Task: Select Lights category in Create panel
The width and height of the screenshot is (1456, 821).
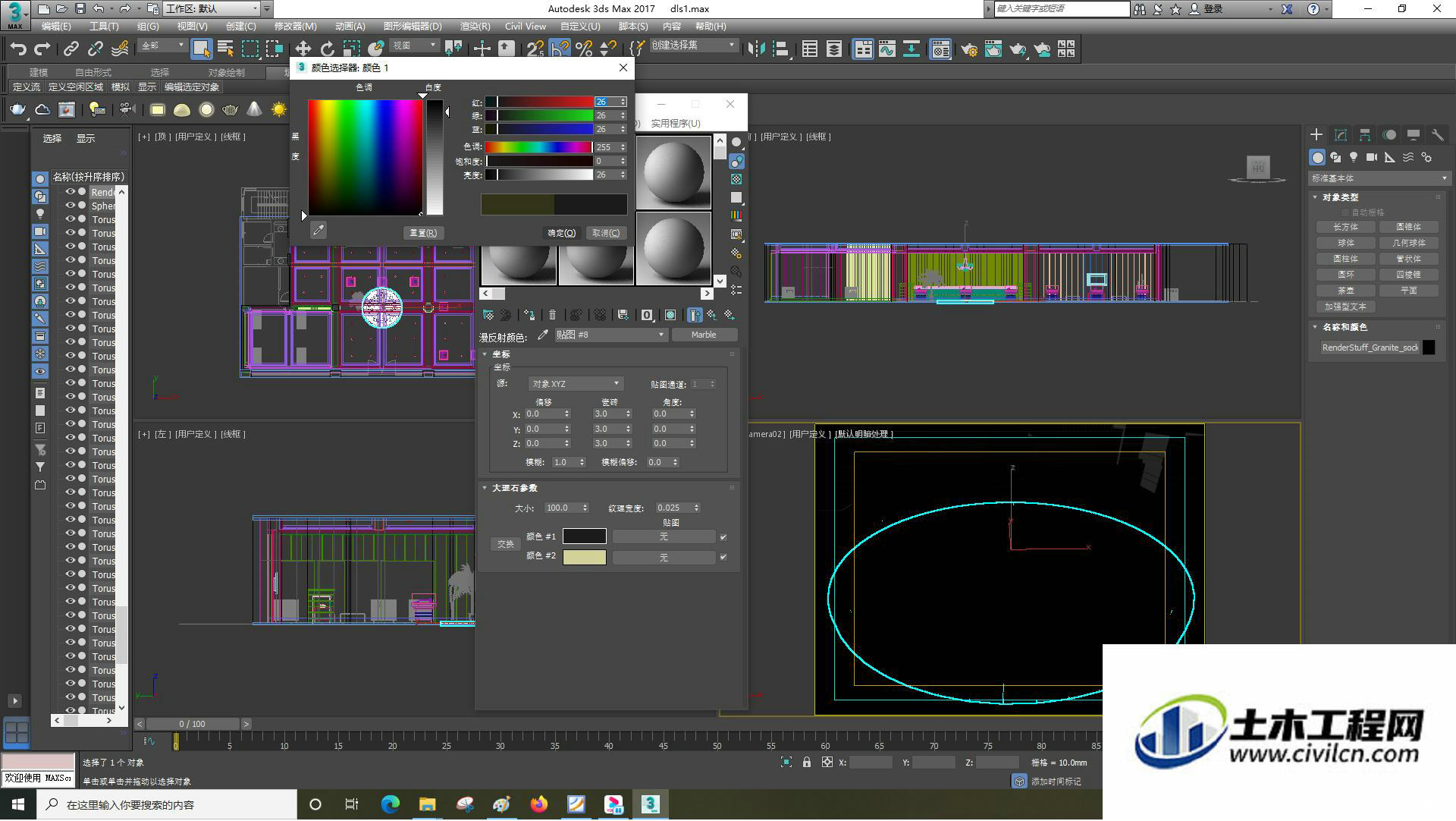Action: click(1354, 157)
